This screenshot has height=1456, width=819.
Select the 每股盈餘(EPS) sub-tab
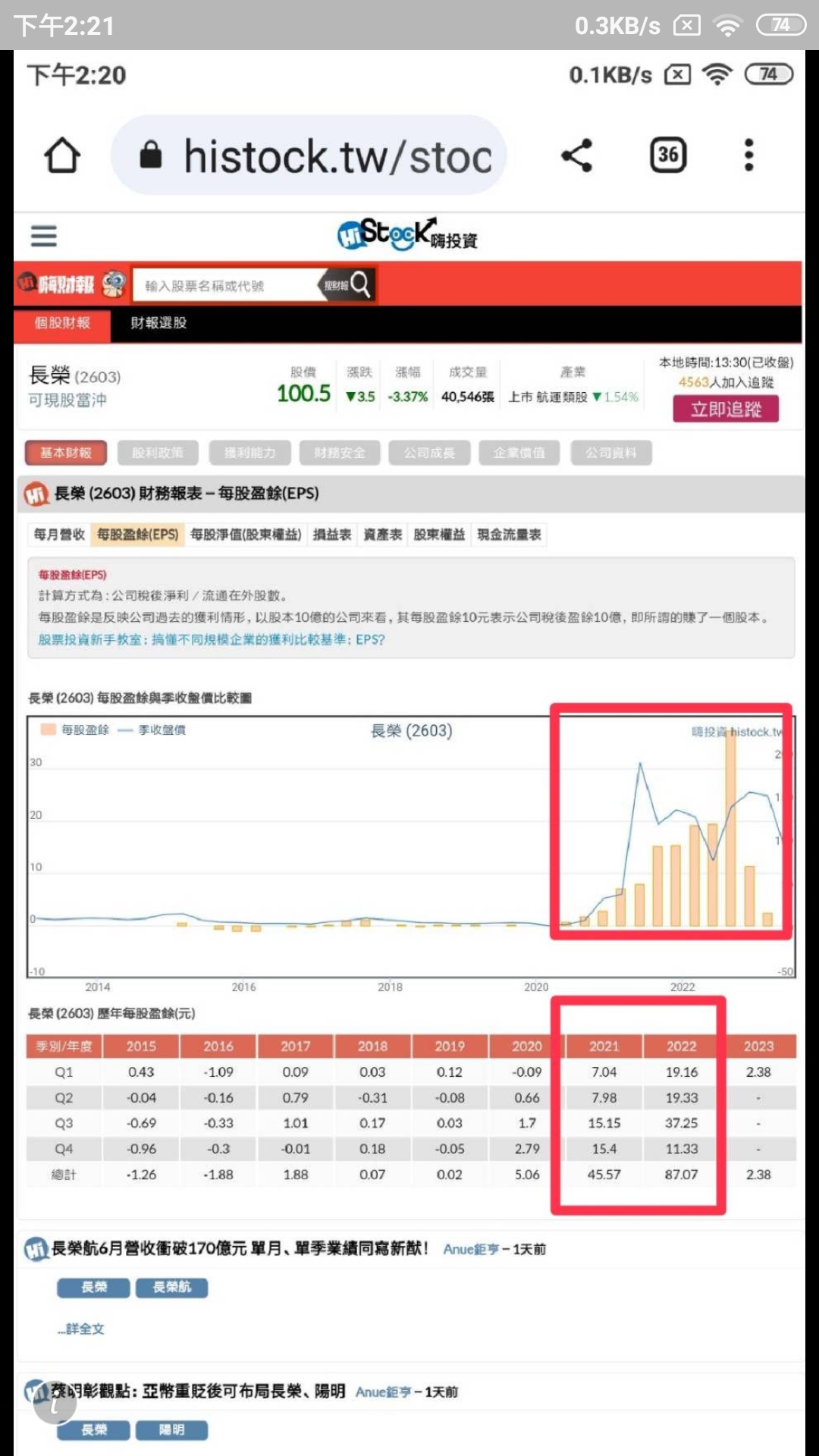pyautogui.click(x=137, y=535)
